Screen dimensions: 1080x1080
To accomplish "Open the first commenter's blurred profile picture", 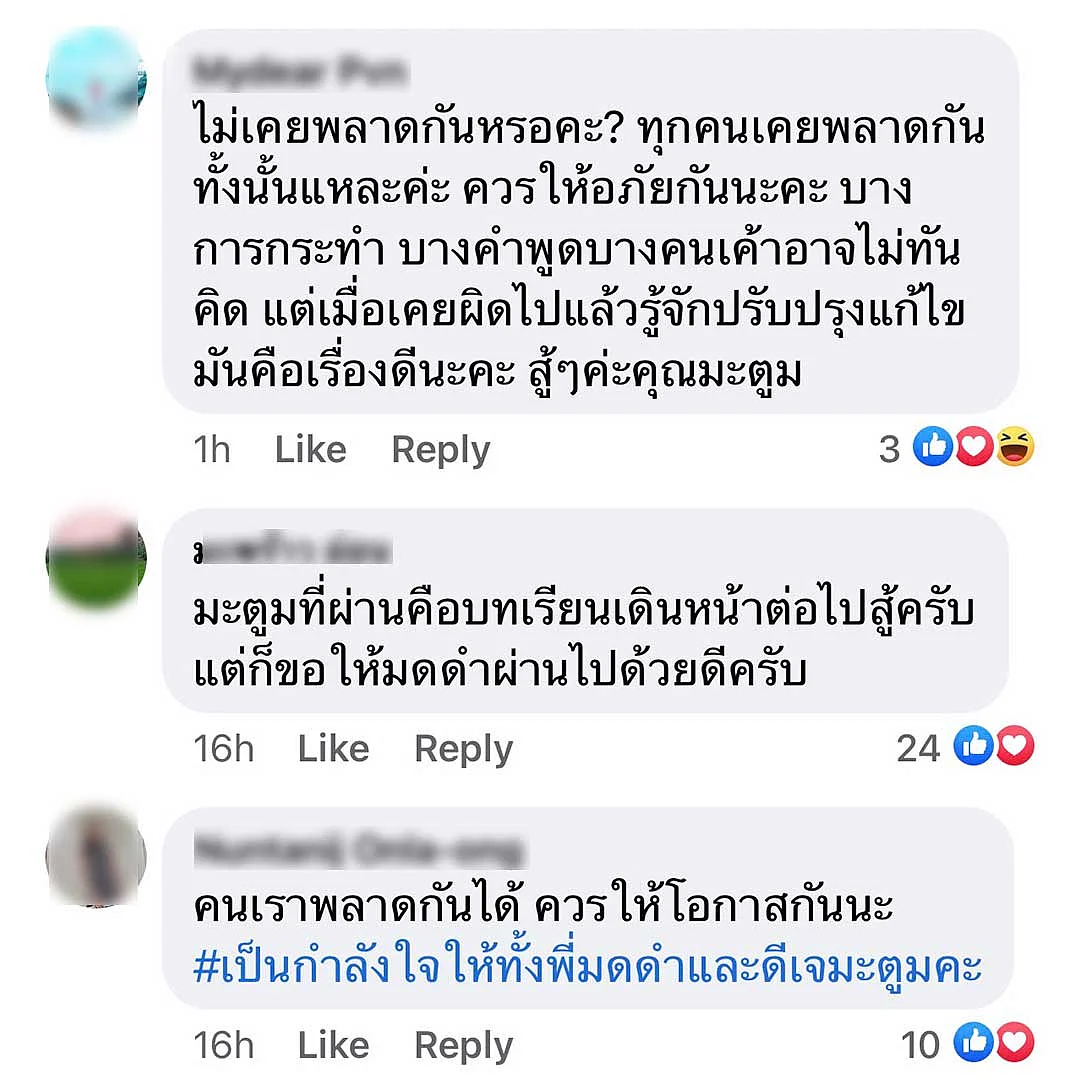I will click(x=96, y=79).
